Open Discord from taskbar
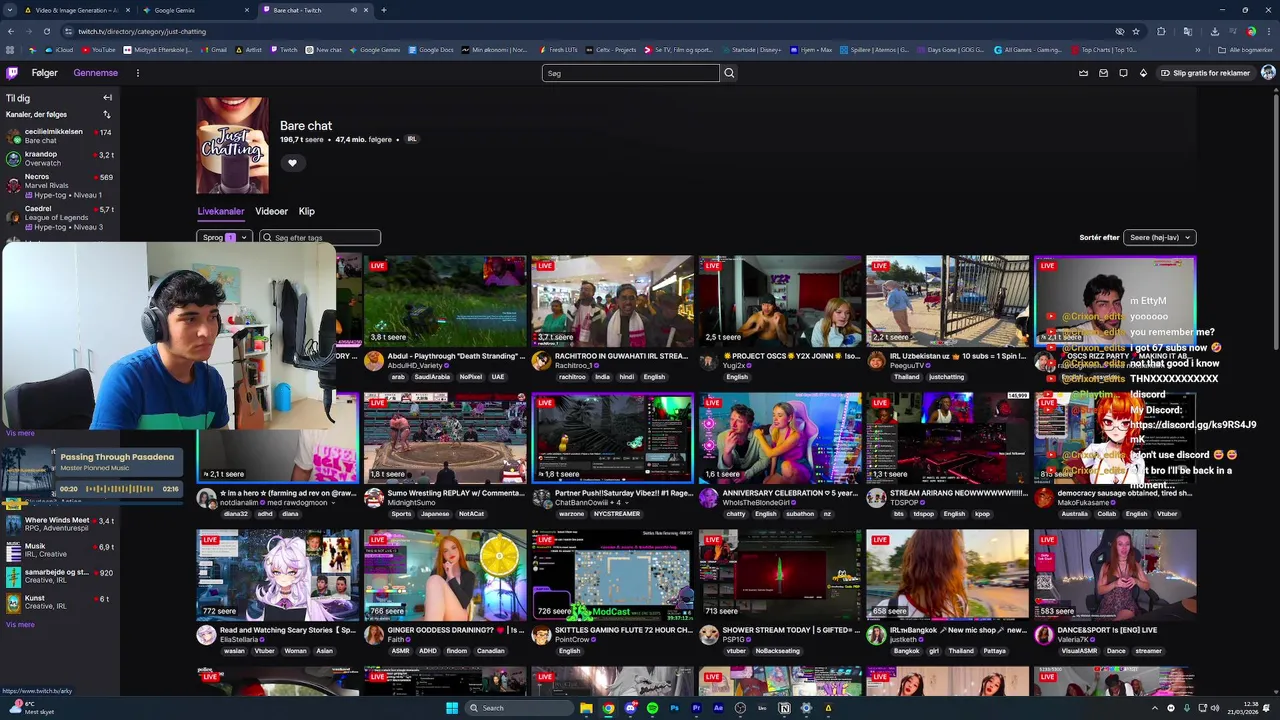1280x720 pixels. click(x=630, y=708)
